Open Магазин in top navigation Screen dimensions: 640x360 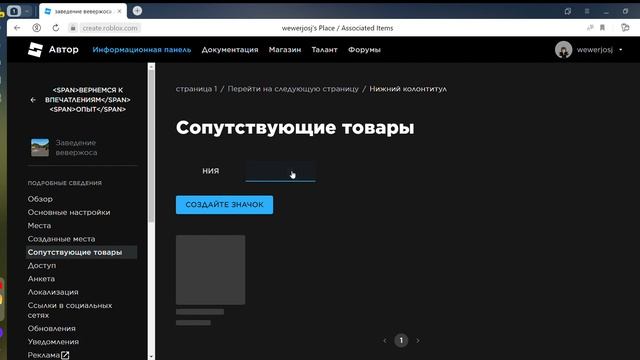pyautogui.click(x=285, y=50)
